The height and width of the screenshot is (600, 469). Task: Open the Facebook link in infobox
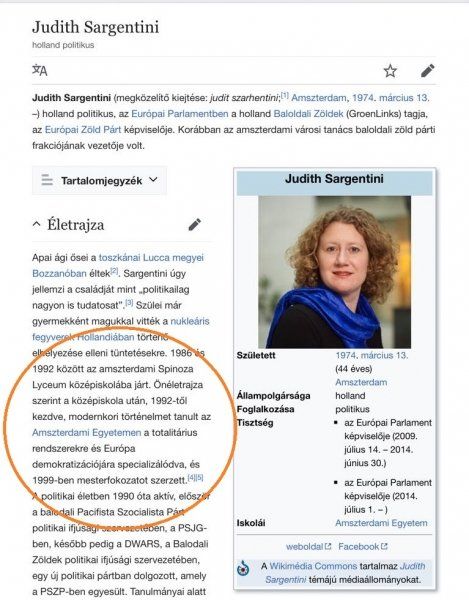coord(358,546)
